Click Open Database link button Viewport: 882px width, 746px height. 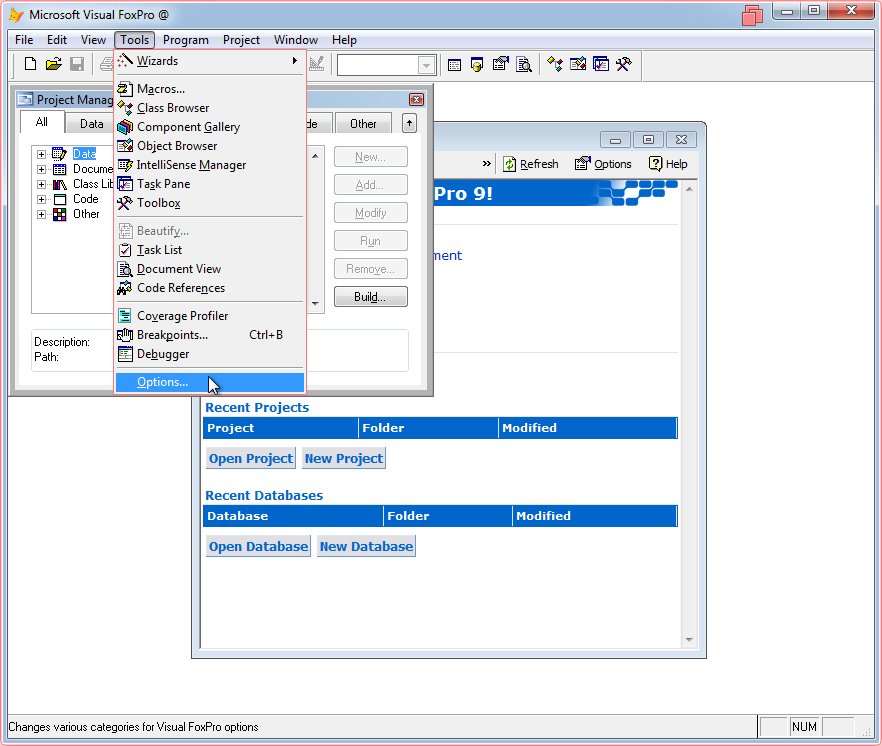[x=258, y=546]
